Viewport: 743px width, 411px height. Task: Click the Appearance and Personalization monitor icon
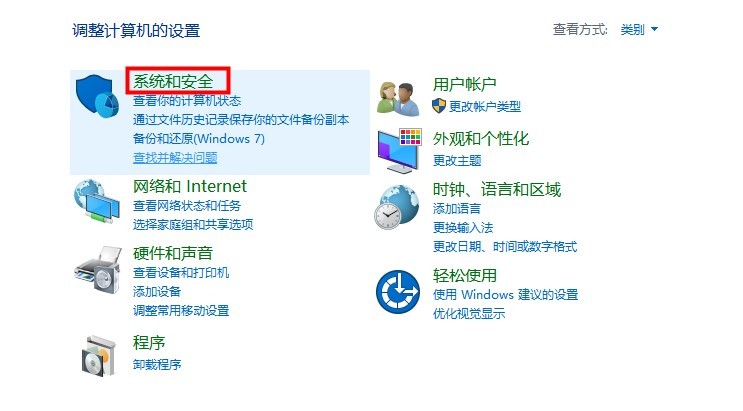399,150
